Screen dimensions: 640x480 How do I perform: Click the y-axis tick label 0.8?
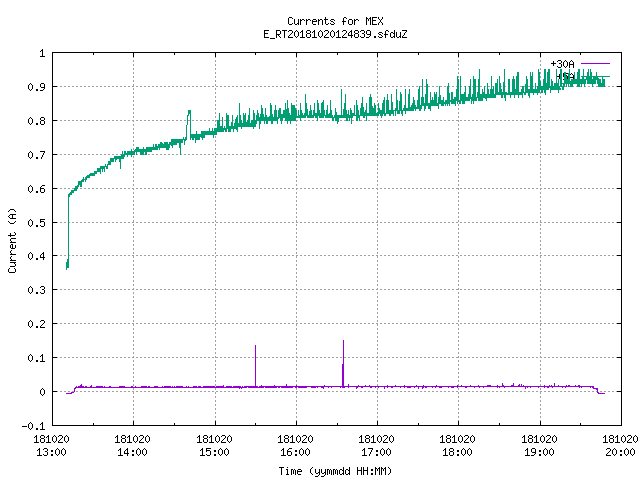[x=36, y=121]
